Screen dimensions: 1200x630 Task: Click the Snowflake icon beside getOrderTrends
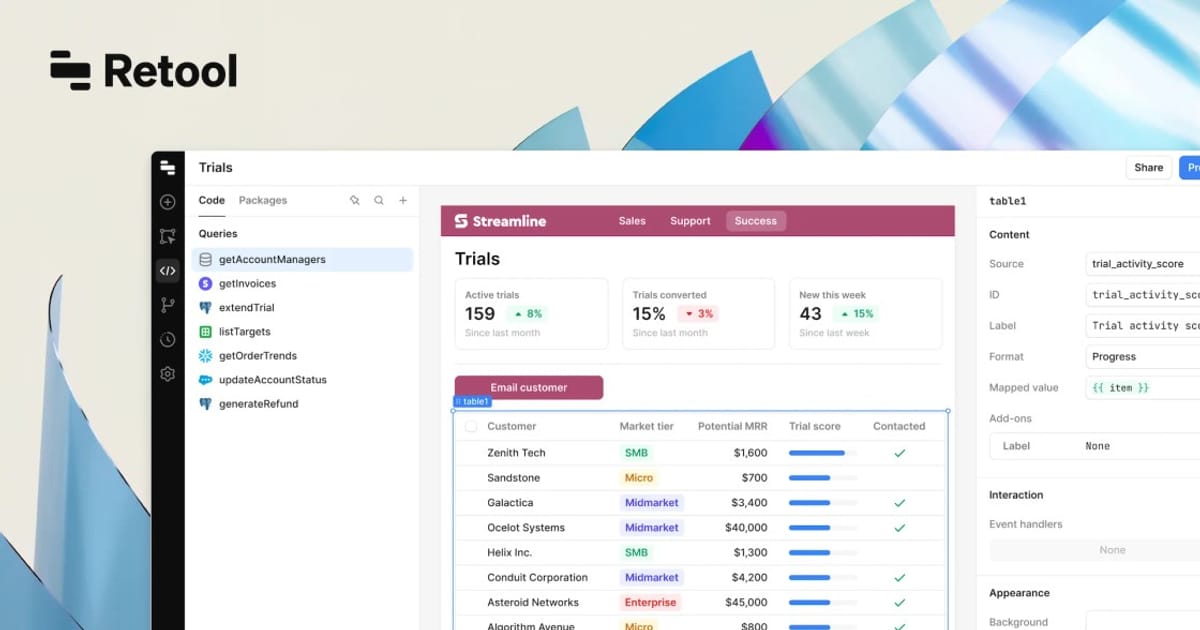(205, 356)
